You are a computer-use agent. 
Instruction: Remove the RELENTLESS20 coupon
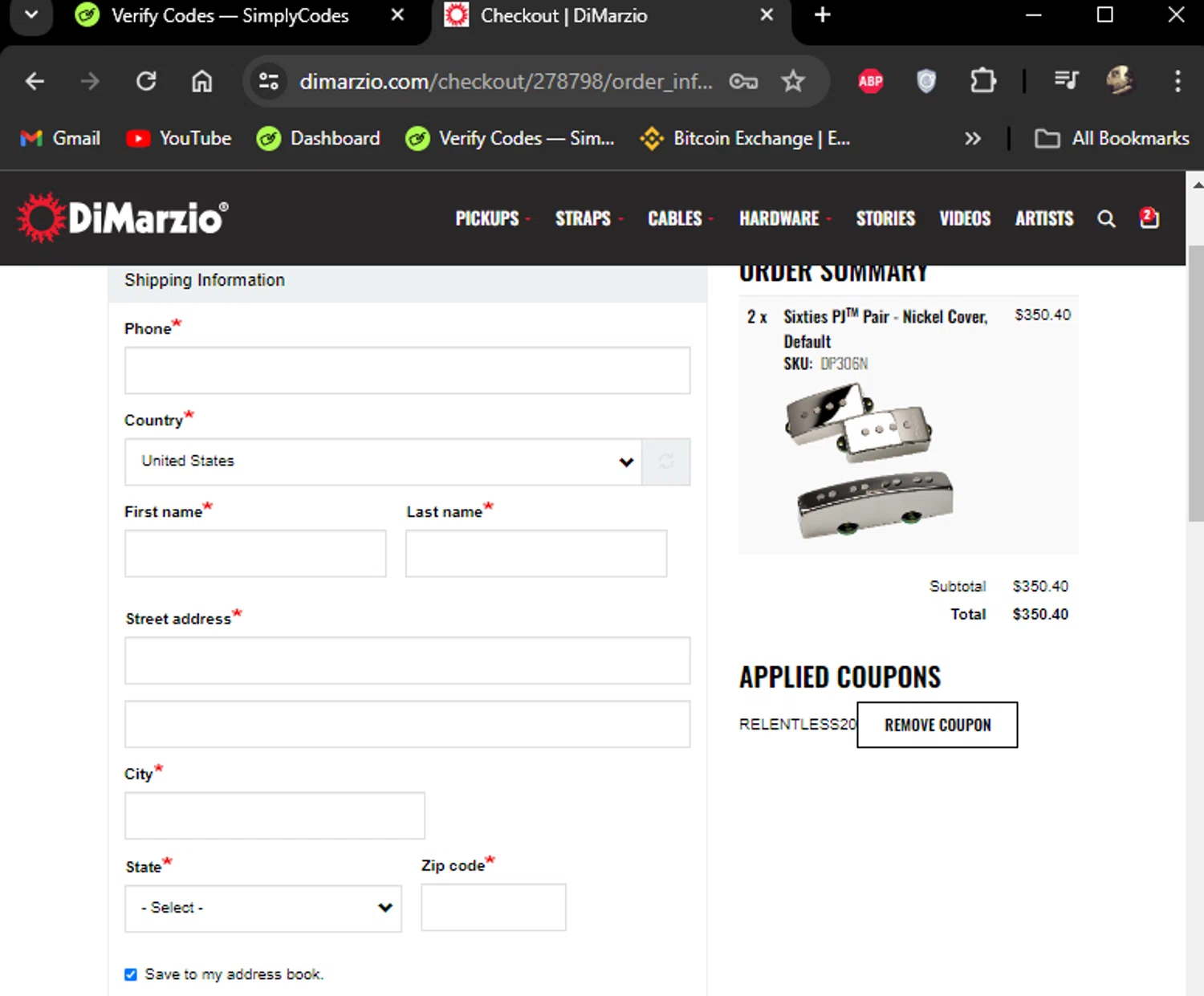pos(938,725)
